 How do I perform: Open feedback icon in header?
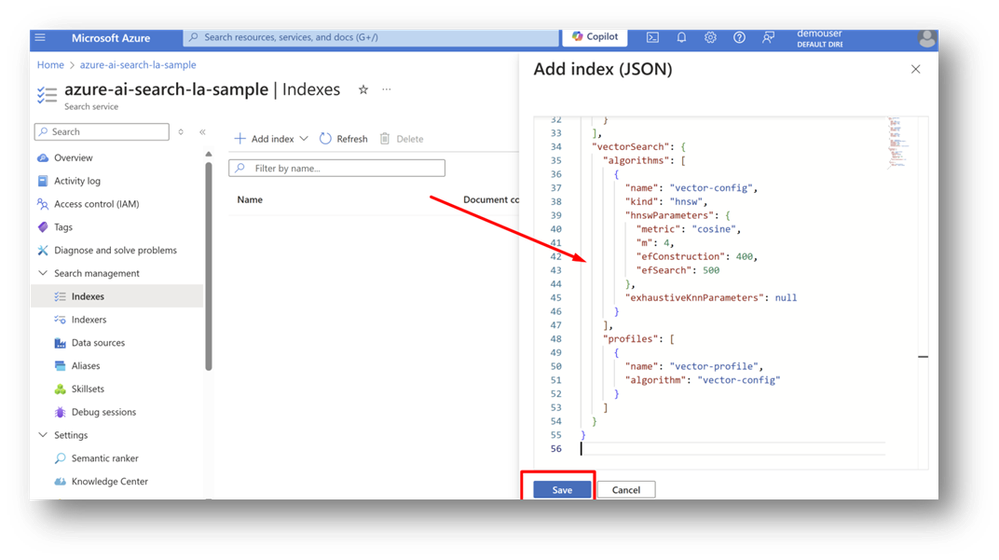tap(768, 38)
